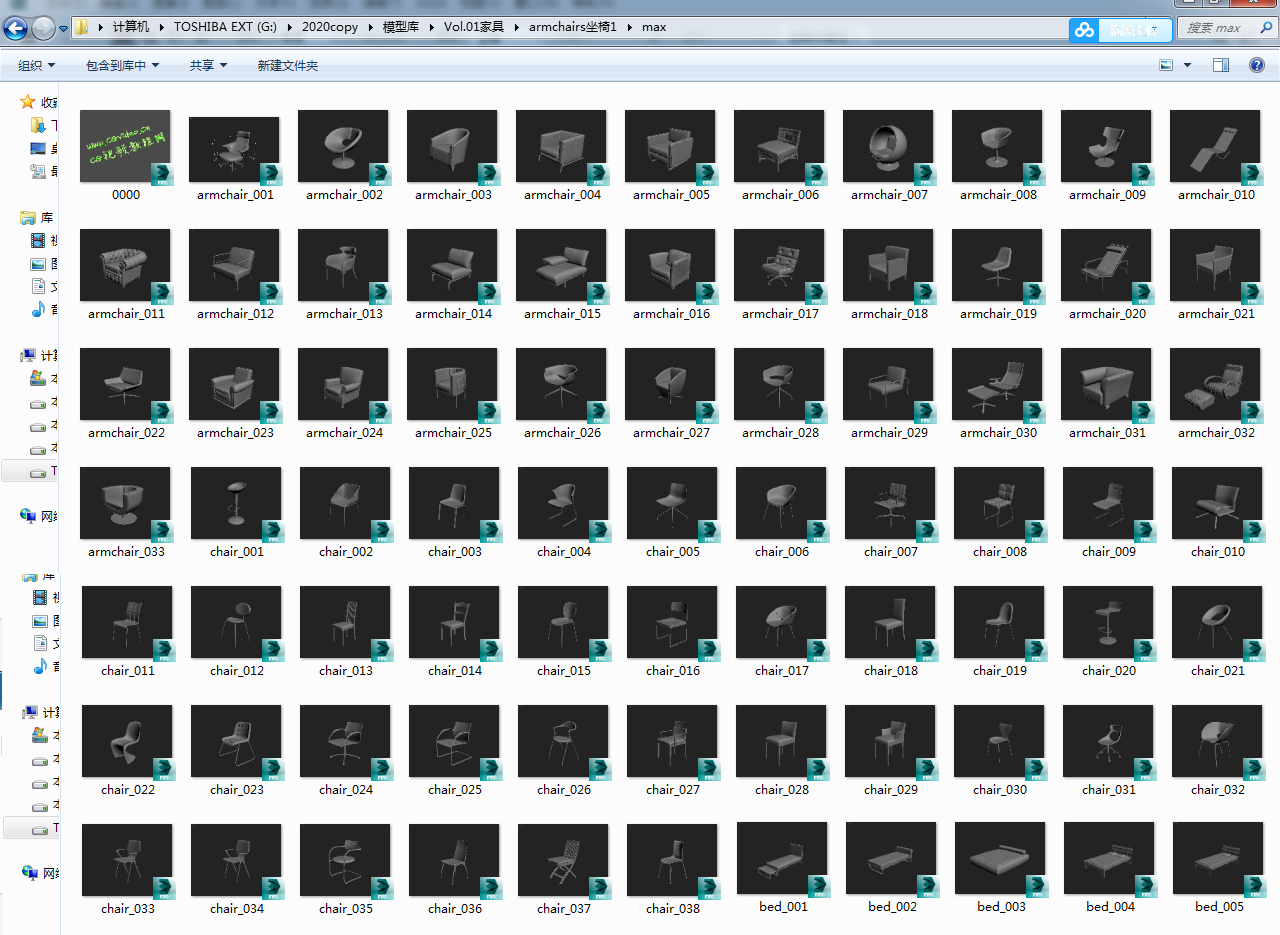This screenshot has height=935, width=1280.
Task: Expand the arrow after armchairs坐椅1 breadcrumb
Action: click(x=630, y=27)
